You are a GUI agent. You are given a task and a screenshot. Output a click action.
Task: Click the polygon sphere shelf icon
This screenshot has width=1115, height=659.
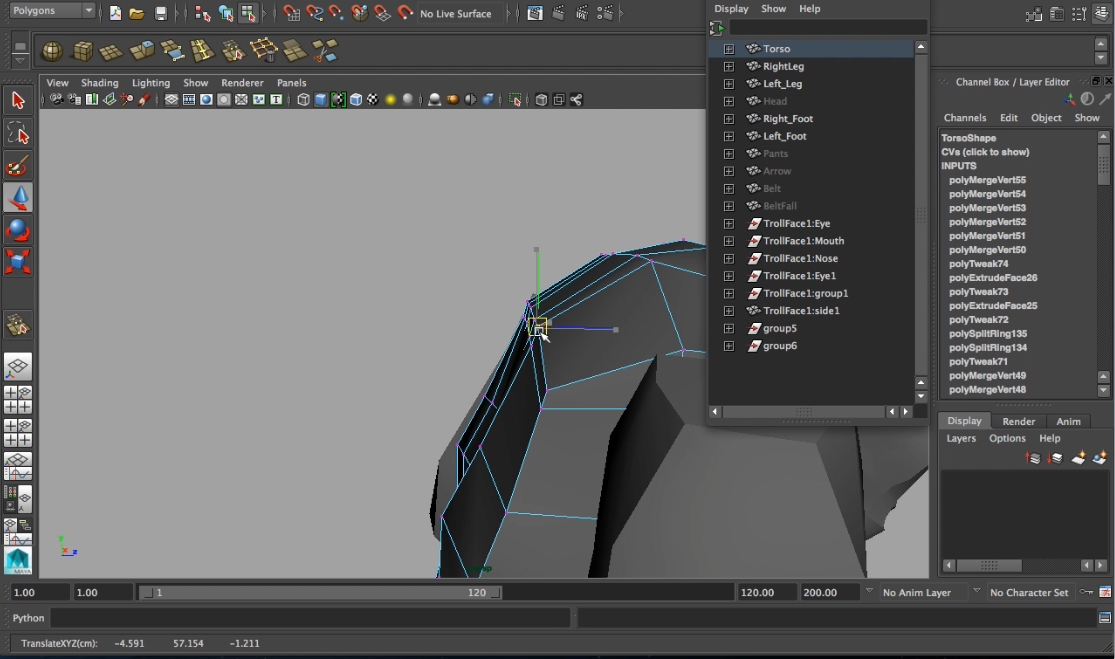[x=52, y=51]
